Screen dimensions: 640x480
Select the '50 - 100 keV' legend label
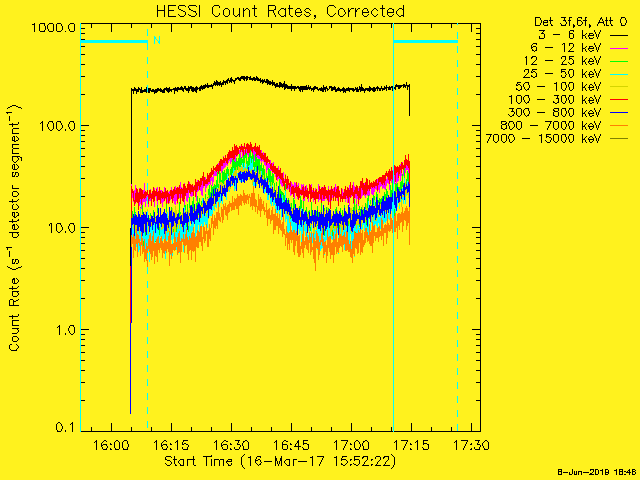(x=558, y=87)
